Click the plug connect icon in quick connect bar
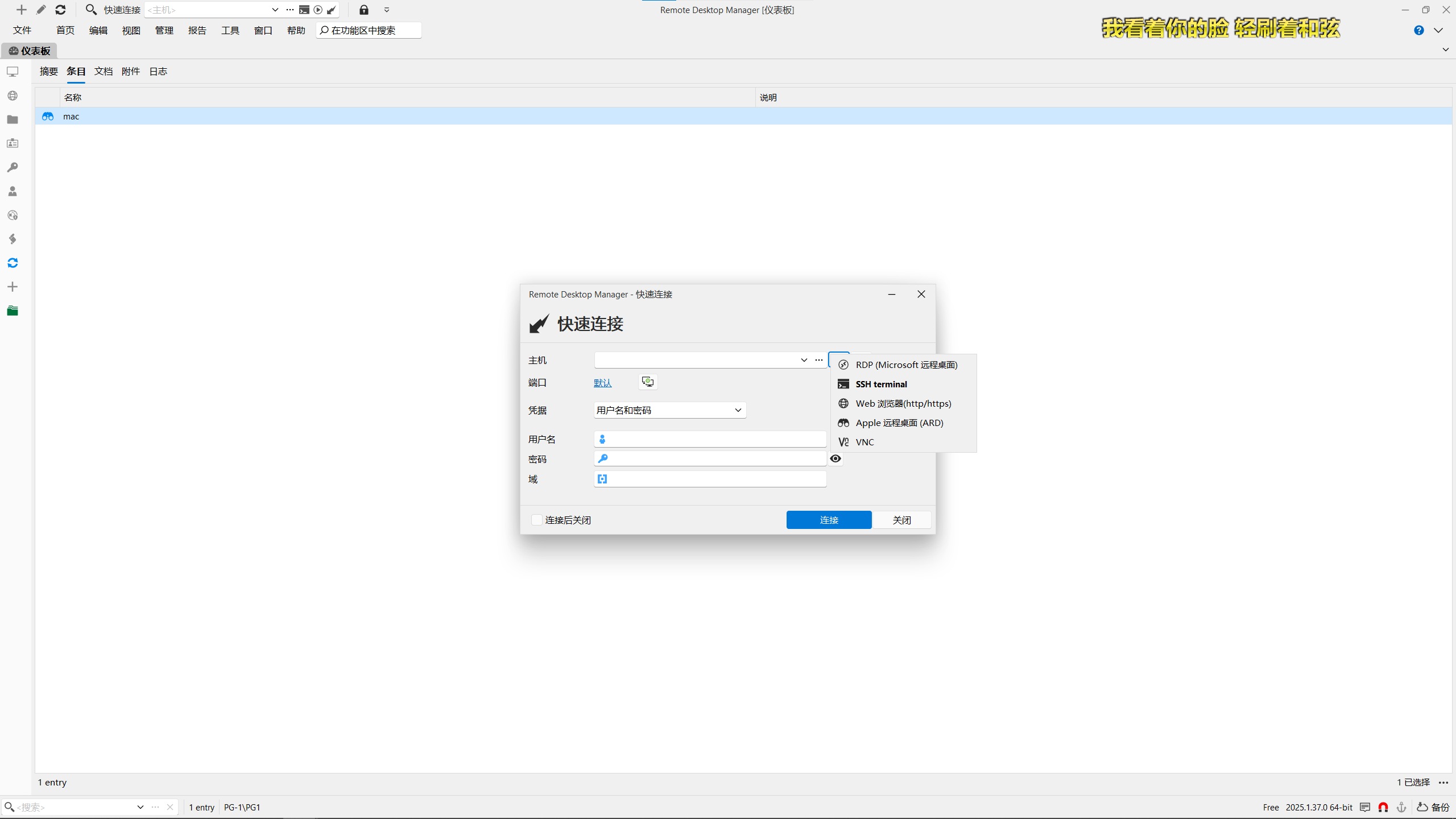The image size is (1456, 819). [x=332, y=10]
